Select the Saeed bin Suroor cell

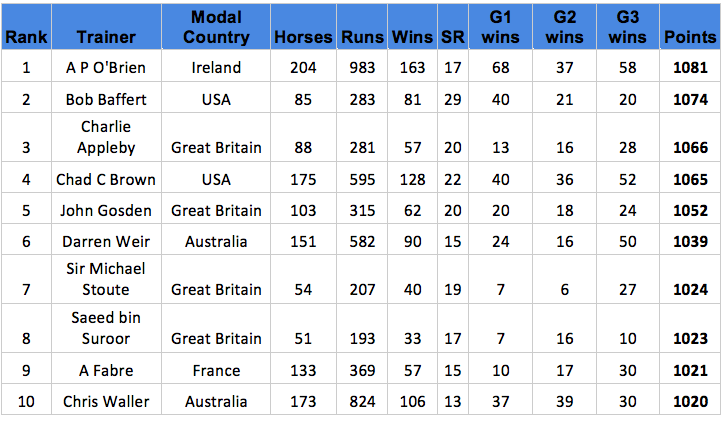(x=105, y=328)
